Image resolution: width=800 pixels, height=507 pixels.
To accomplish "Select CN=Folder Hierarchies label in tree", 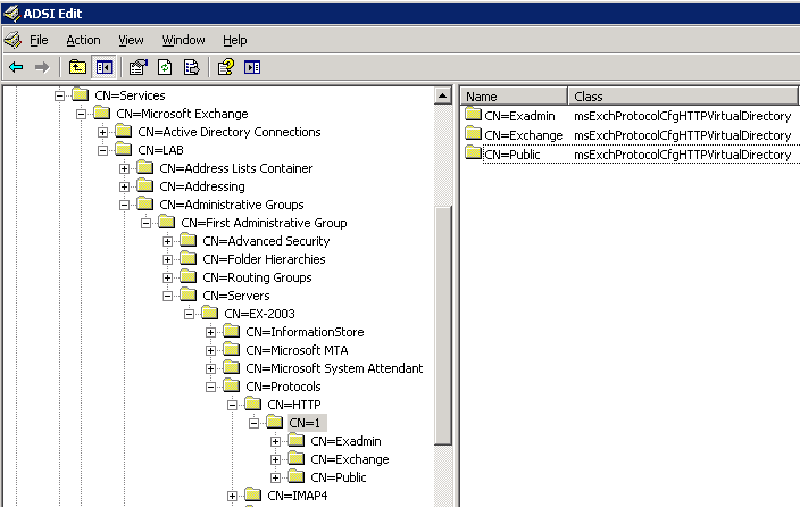I will 264,259.
